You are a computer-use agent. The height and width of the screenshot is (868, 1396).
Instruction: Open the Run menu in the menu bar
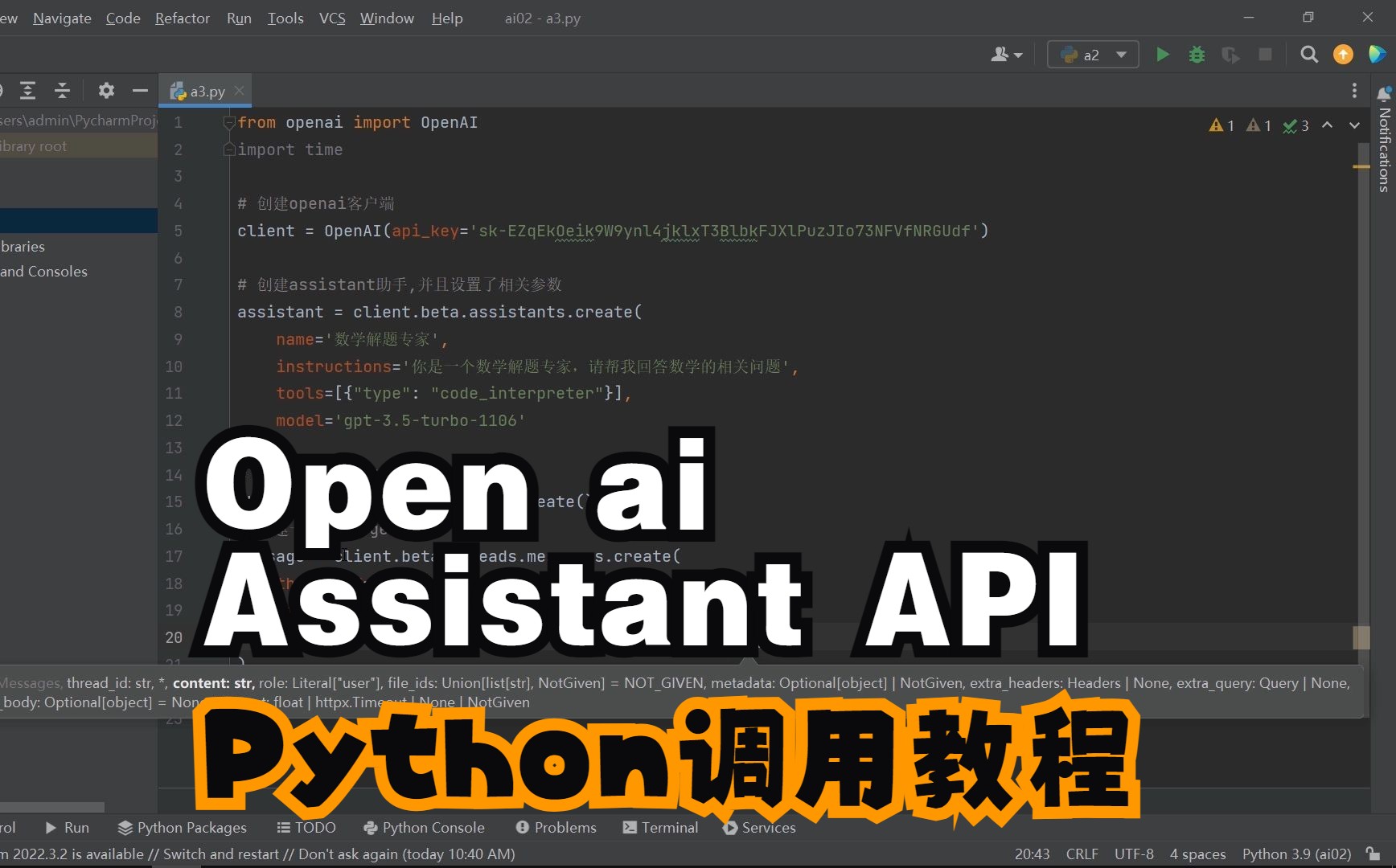coord(239,18)
